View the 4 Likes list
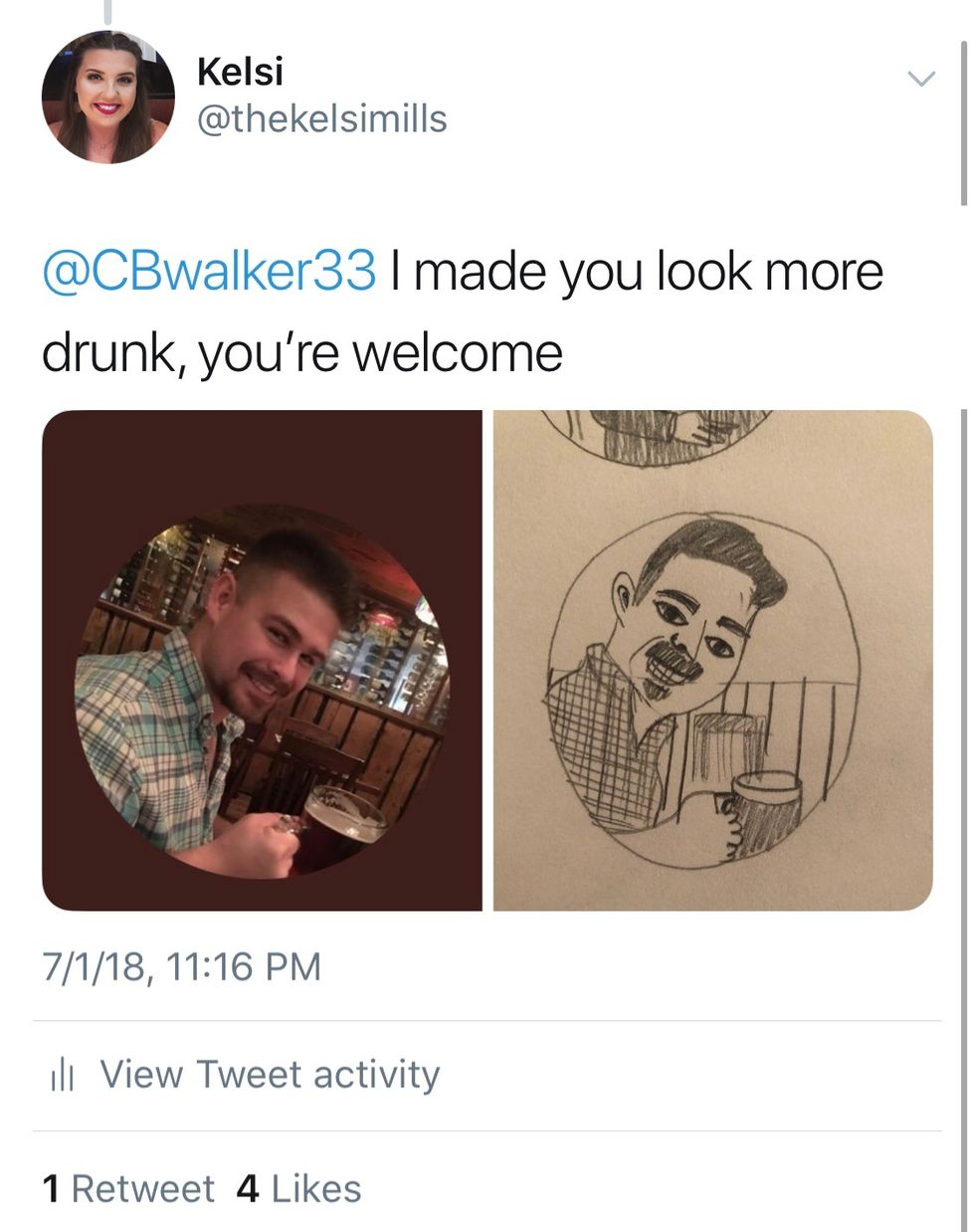 298,1188
